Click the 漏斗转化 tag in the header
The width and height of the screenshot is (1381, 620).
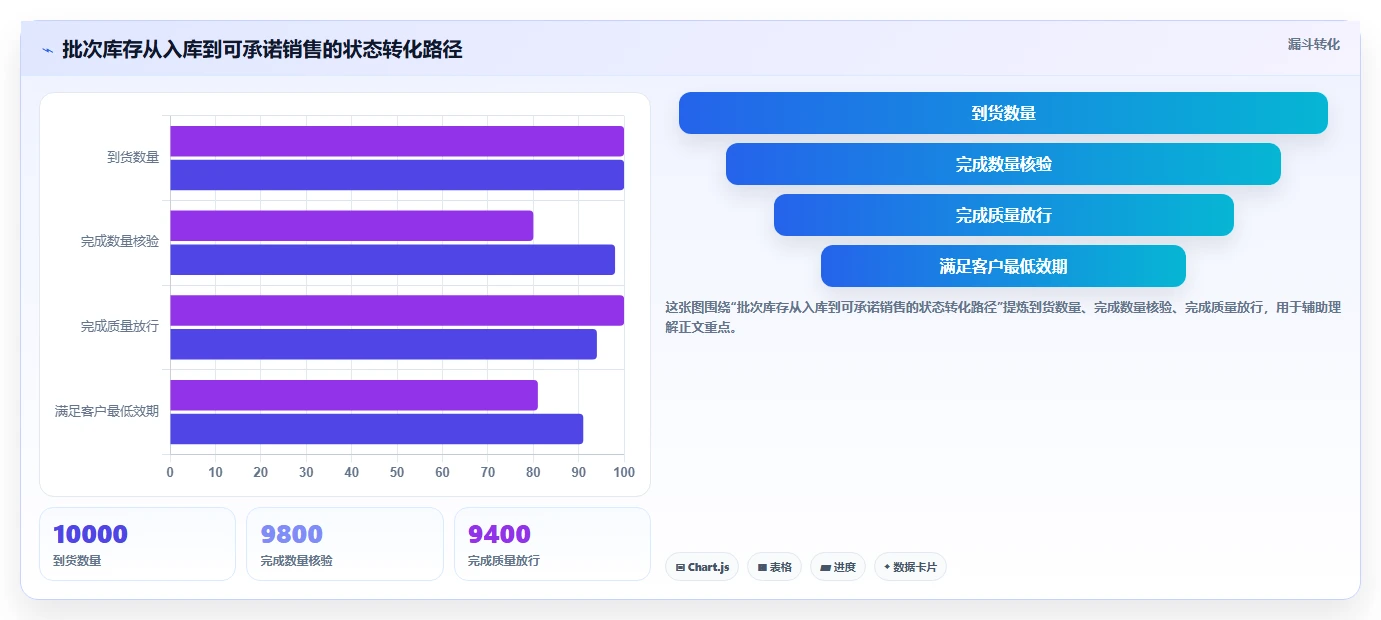tap(1313, 44)
